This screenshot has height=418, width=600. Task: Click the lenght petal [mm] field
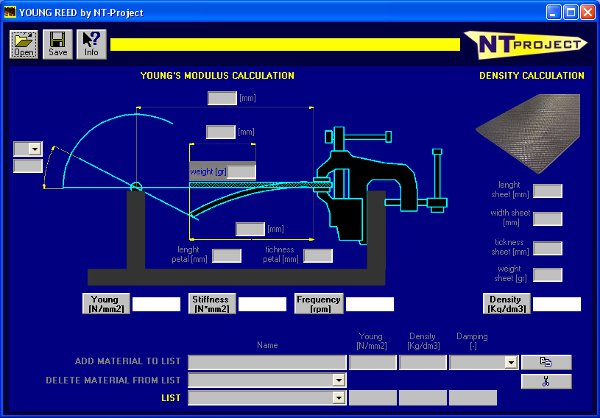227,256
